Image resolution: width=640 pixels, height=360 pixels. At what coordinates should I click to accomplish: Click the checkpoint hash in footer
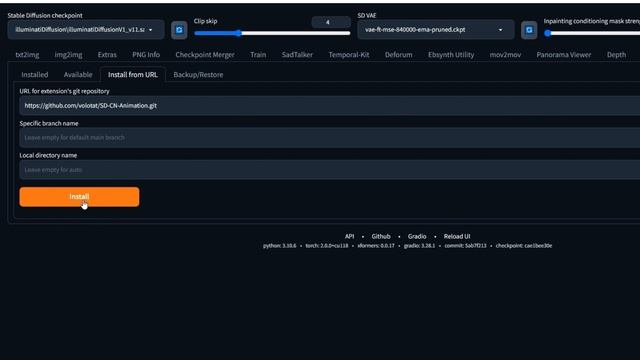tap(524, 246)
